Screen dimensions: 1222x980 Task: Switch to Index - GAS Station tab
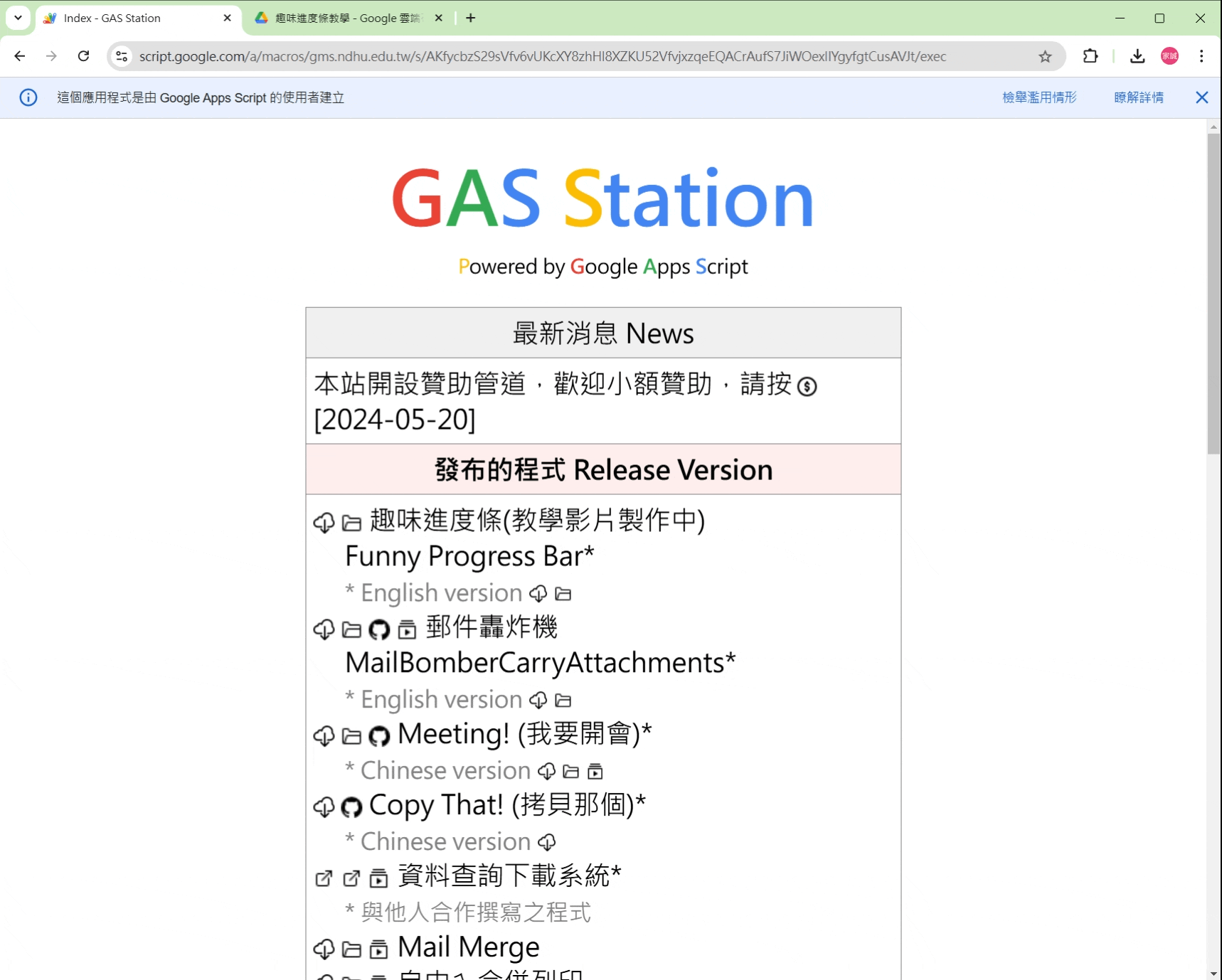138,18
